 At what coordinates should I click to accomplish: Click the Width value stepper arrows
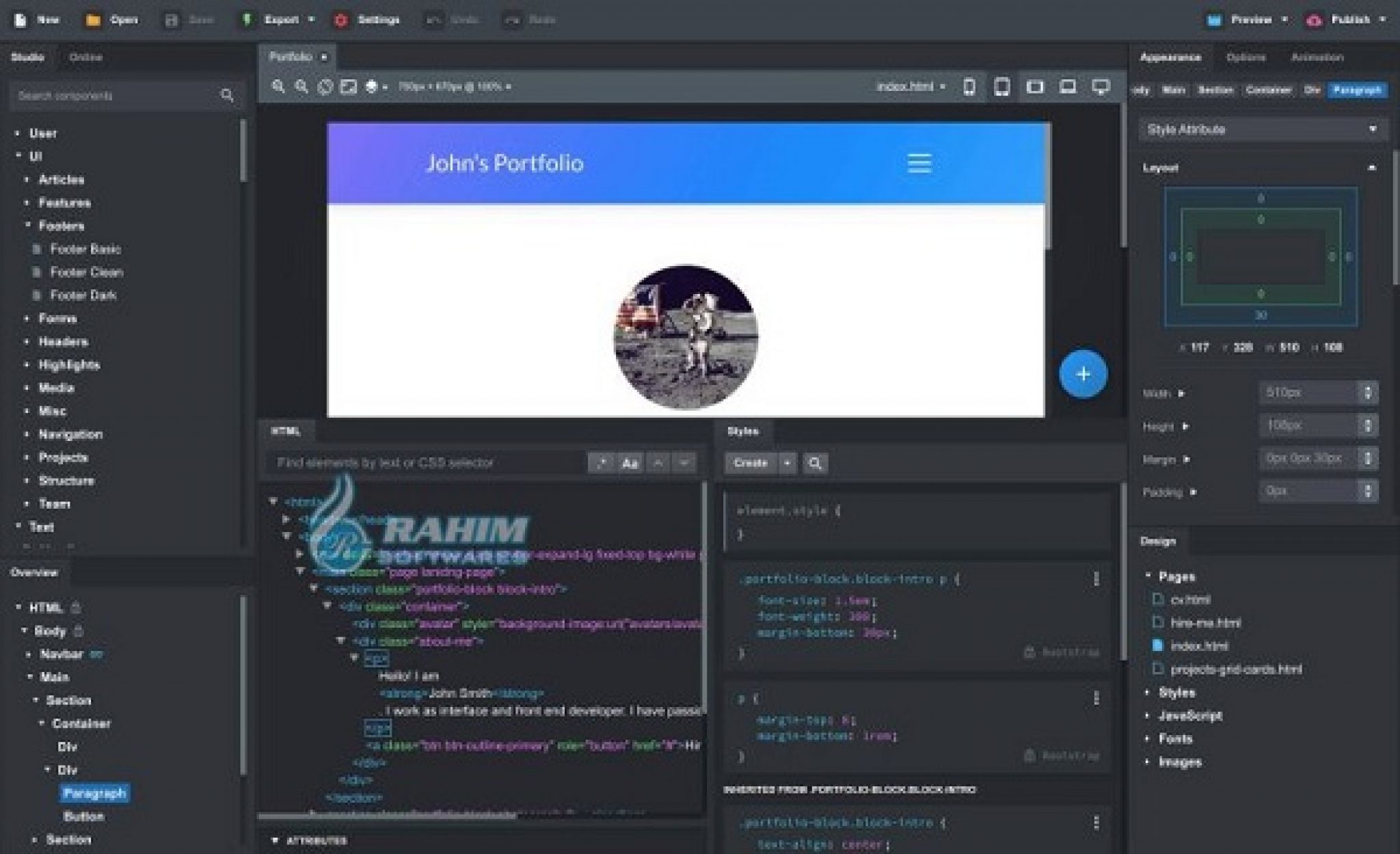1367,392
